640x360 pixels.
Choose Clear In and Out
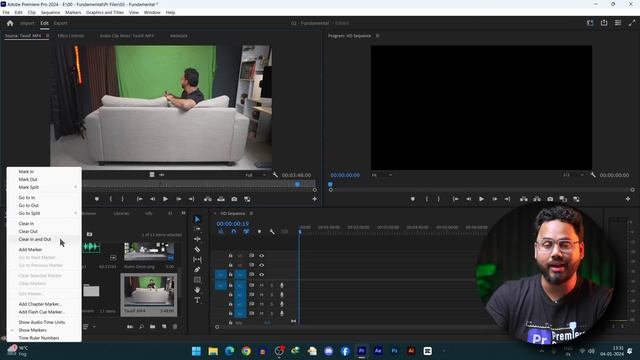tap(44, 240)
